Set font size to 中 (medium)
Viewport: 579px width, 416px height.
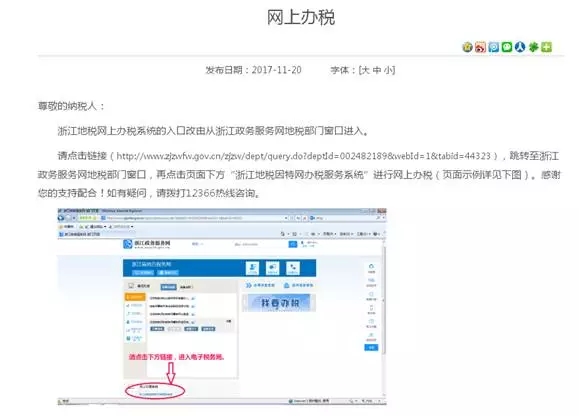(x=377, y=70)
